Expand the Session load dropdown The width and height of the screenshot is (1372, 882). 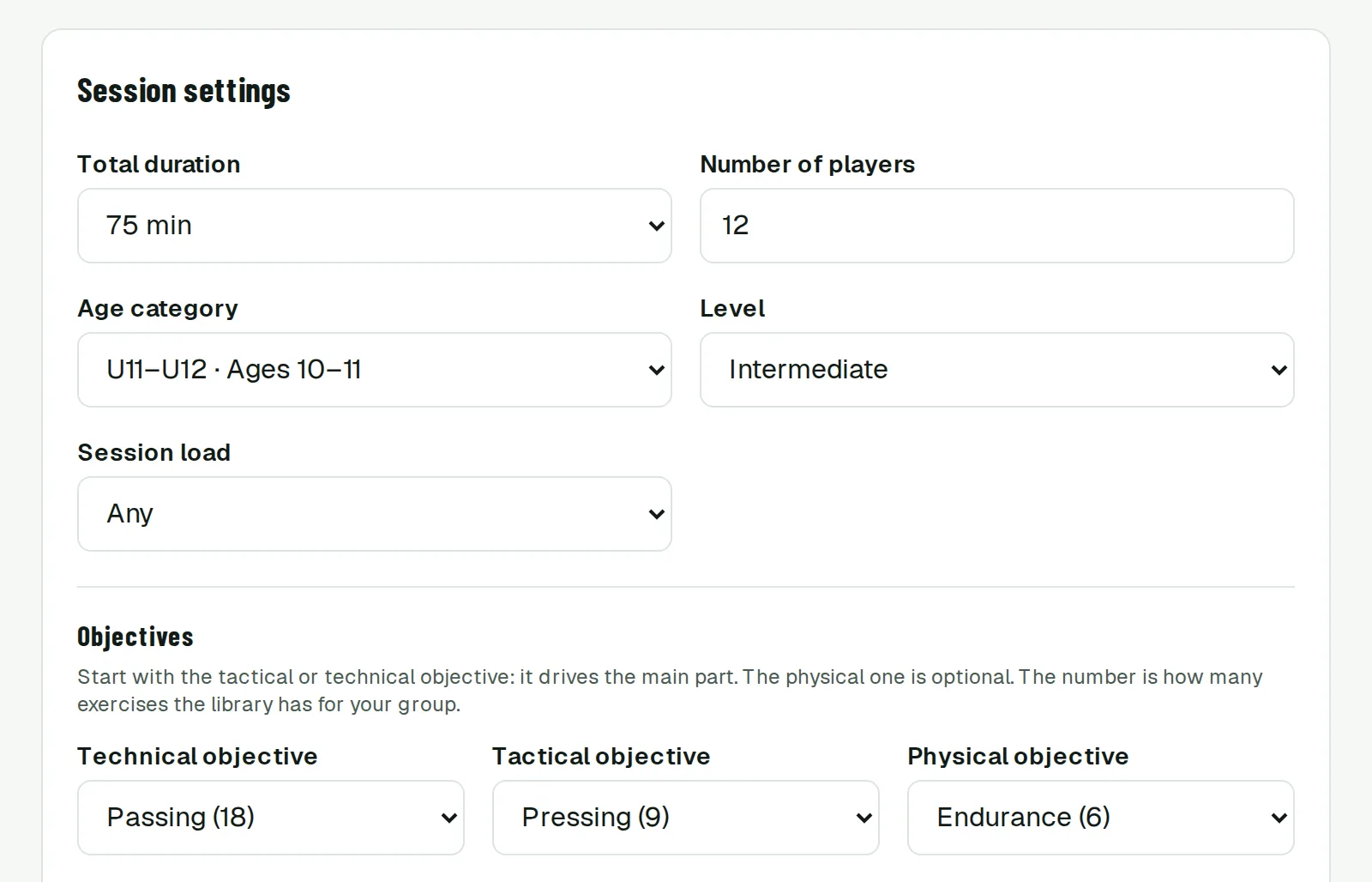pos(374,514)
